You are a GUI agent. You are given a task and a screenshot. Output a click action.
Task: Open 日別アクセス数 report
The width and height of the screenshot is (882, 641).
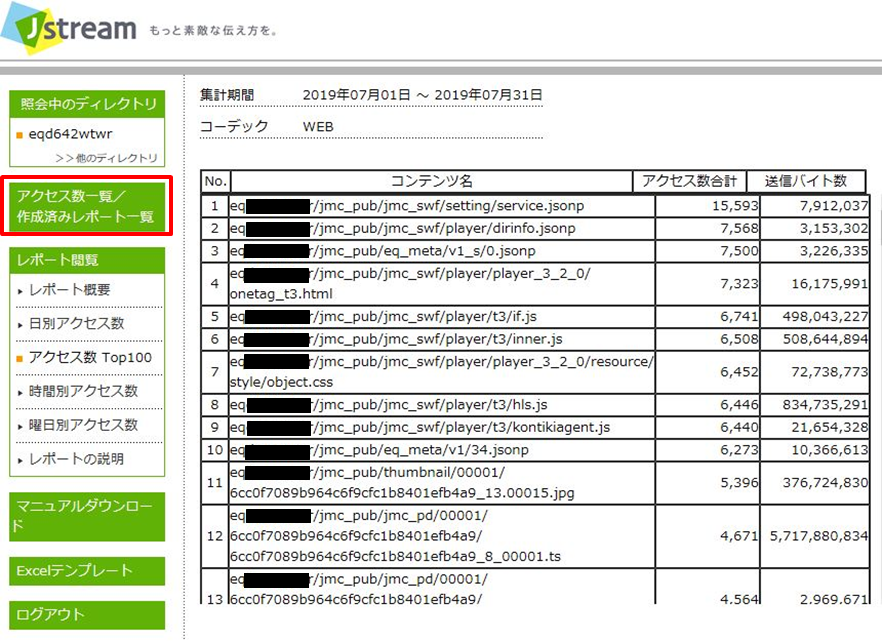pos(76,323)
